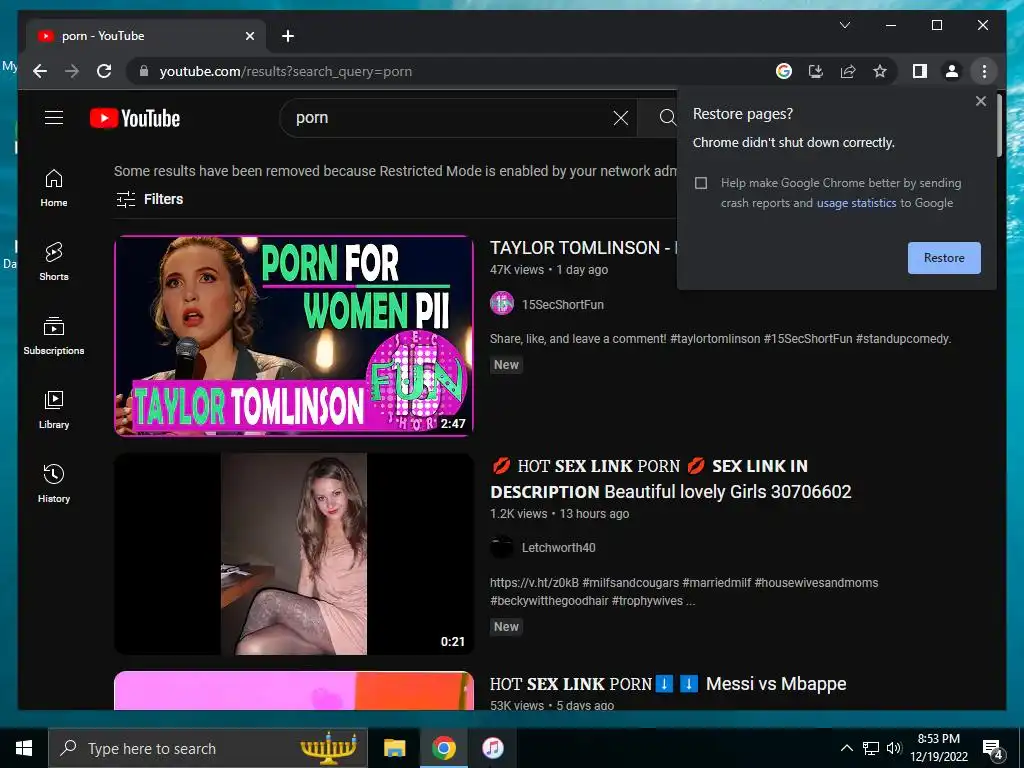Go to YouTube home via the logo
Viewport: 1024px width, 768px height.
[135, 118]
